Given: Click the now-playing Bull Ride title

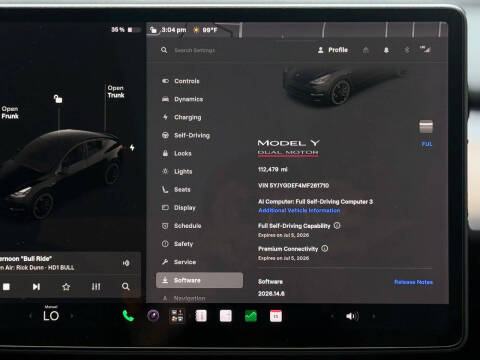Looking at the screenshot, I should [26, 258].
